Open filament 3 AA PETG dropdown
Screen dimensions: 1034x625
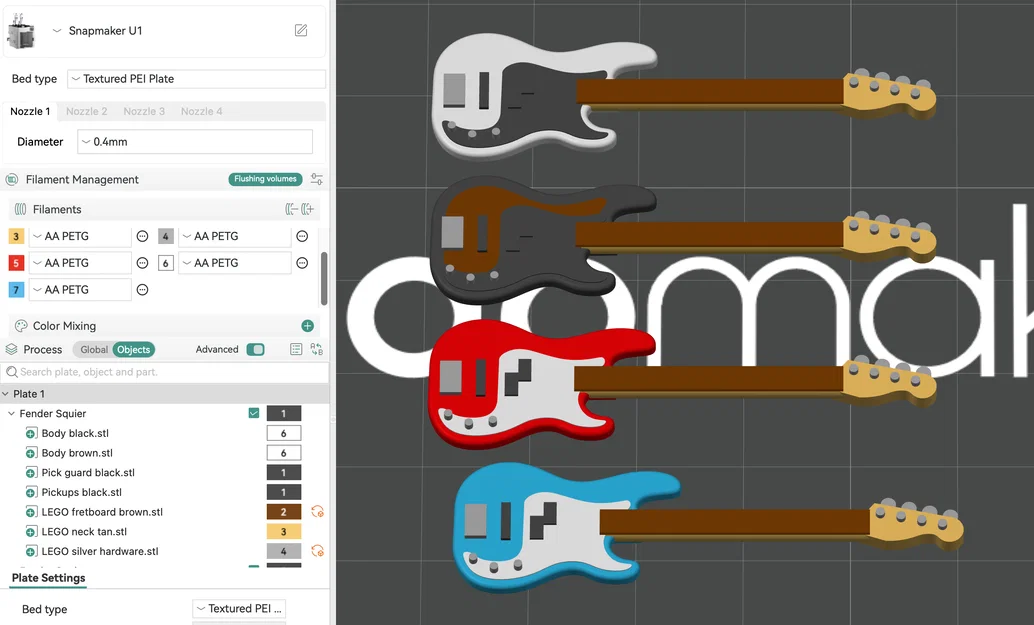tap(80, 236)
